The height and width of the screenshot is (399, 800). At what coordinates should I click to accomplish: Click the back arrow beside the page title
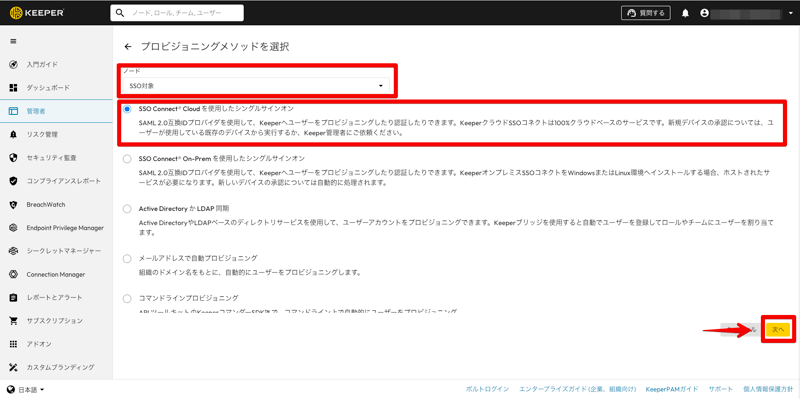pos(128,47)
